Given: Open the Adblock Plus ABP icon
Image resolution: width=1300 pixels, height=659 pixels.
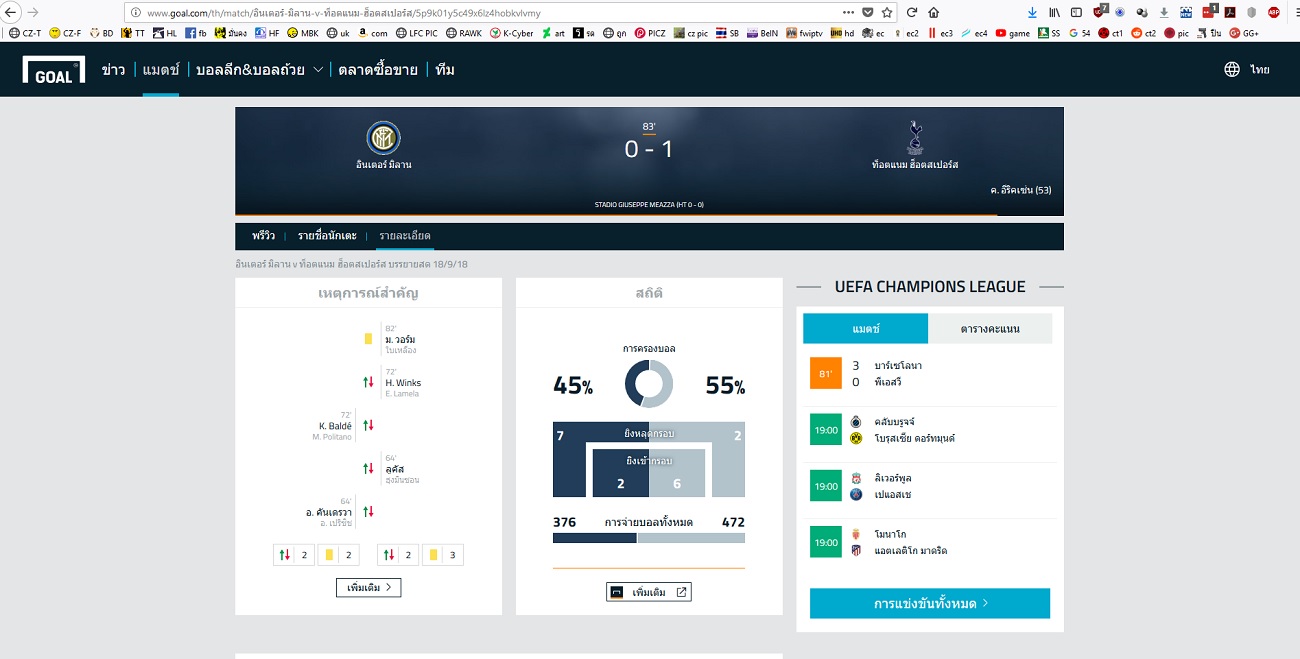Looking at the screenshot, I should pyautogui.click(x=1274, y=12).
